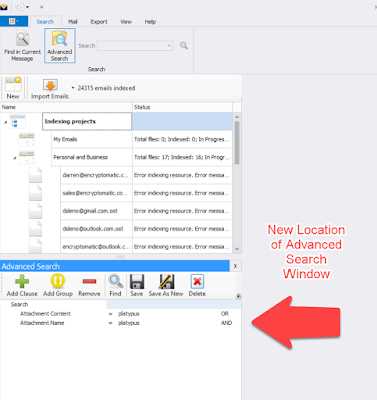Viewport: 377px width, 400px height.
Task: Click the AND operator on Attachment Name
Action: point(226,323)
